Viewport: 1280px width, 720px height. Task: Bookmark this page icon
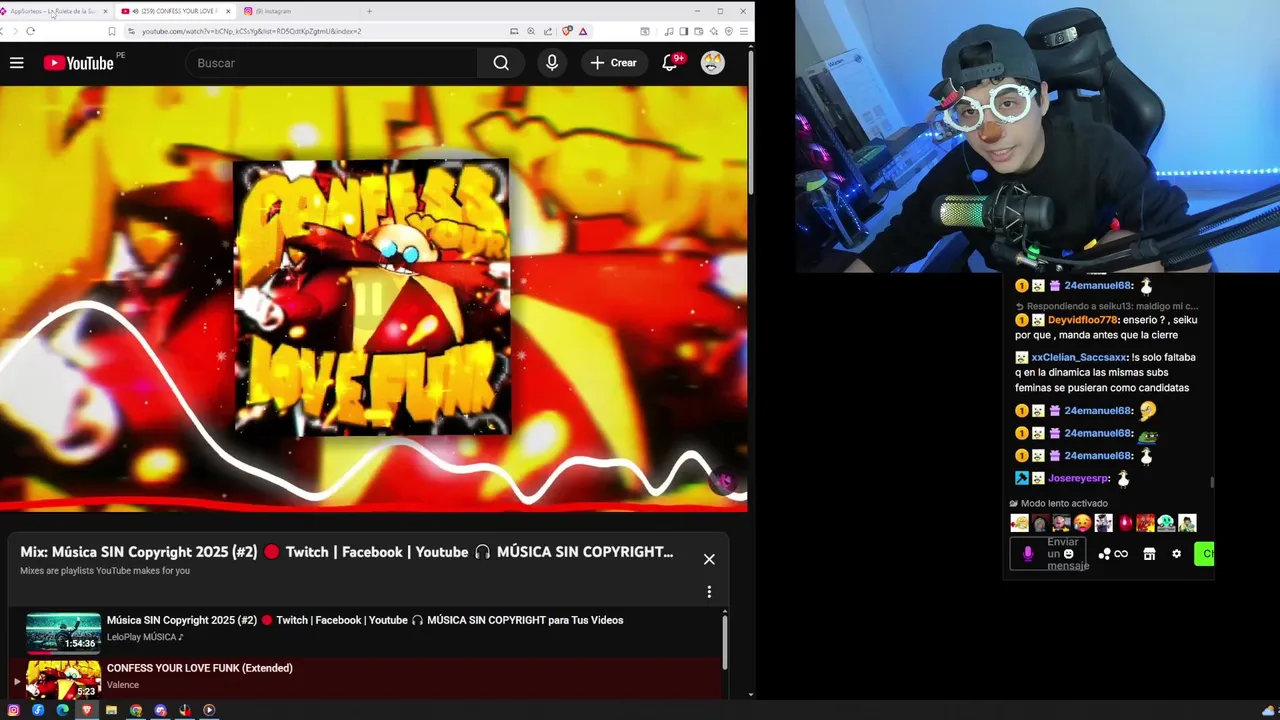point(111,31)
